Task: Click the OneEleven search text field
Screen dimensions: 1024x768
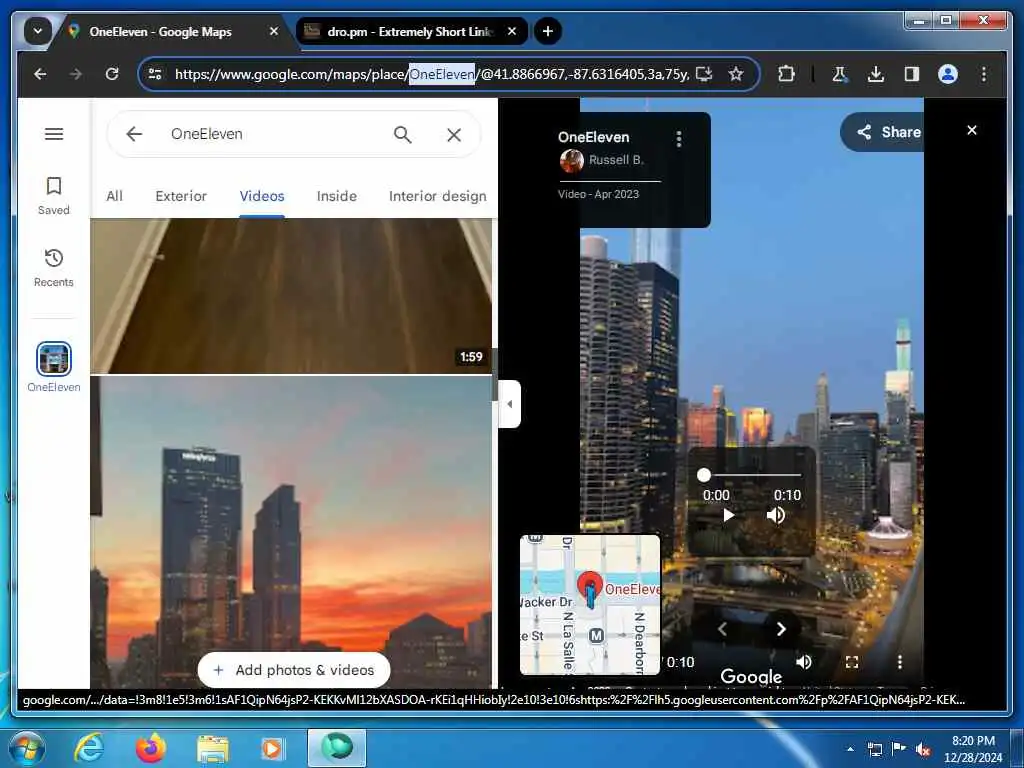Action: (x=274, y=134)
